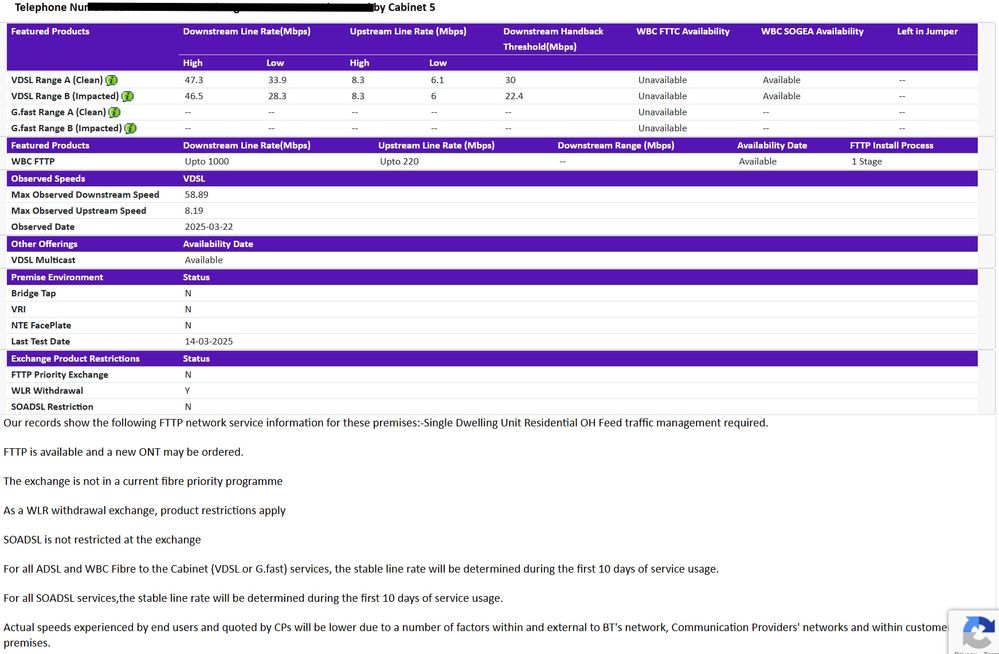Open info icon for G.fast Range B (Impacted)

[x=130, y=128]
